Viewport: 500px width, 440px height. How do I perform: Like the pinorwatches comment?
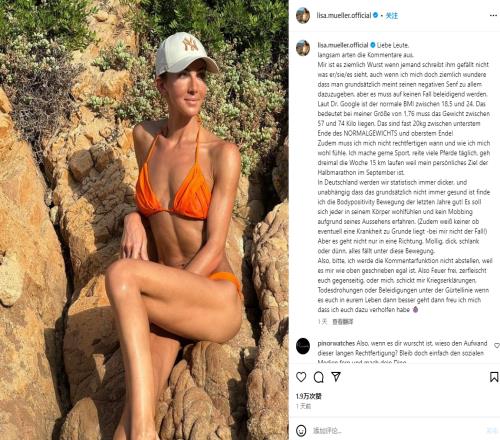[497, 346]
